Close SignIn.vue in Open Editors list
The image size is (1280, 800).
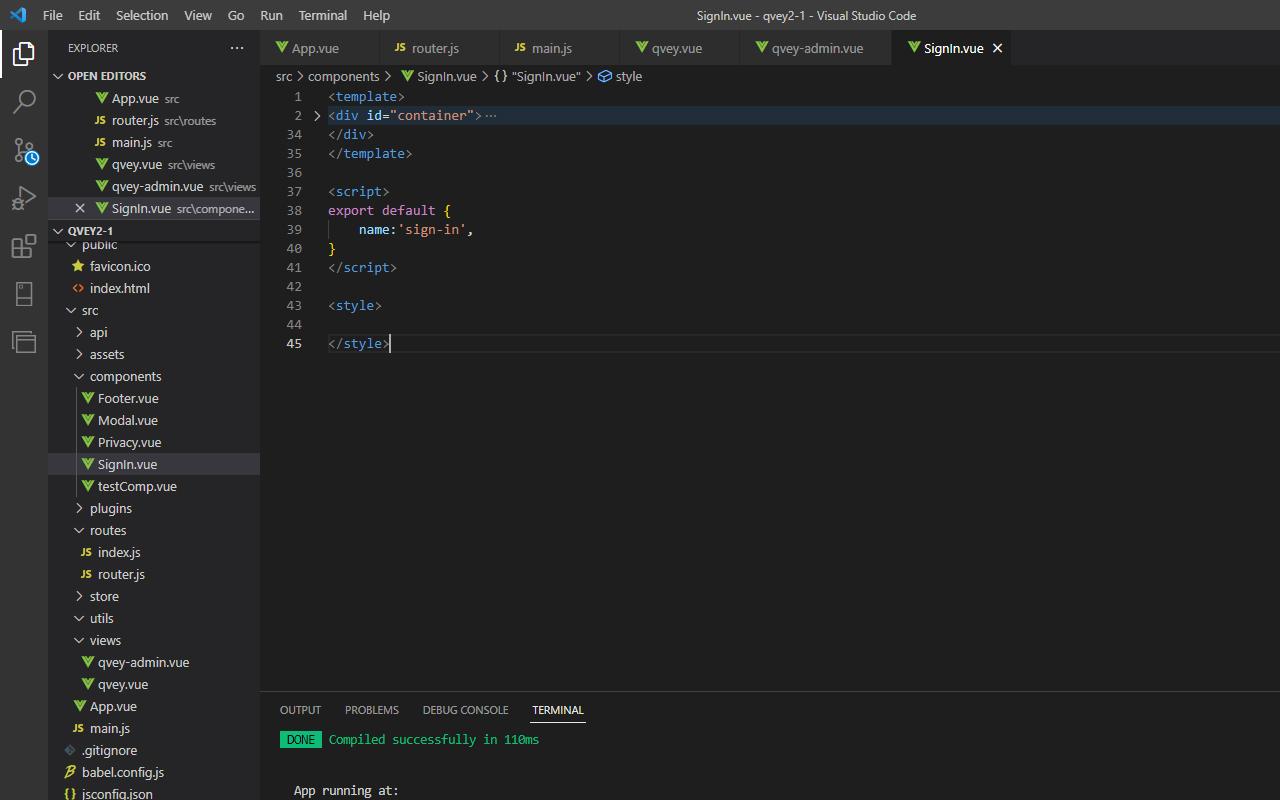[80, 208]
